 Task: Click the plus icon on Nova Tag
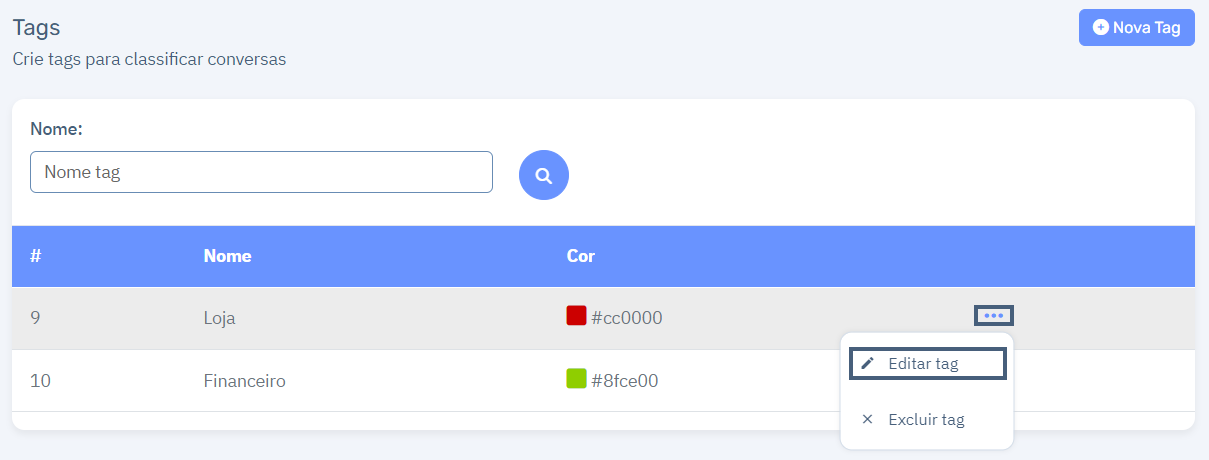pos(1101,28)
